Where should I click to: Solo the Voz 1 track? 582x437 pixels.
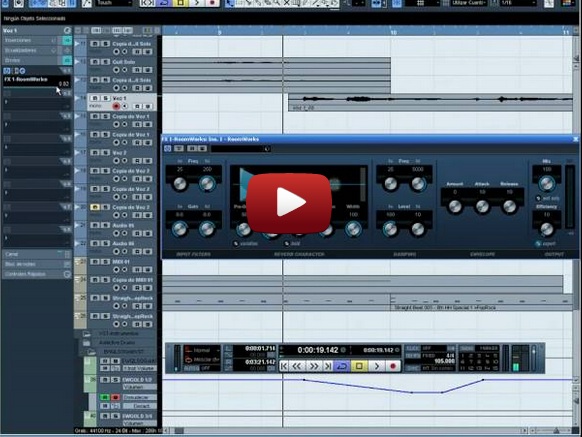105,98
